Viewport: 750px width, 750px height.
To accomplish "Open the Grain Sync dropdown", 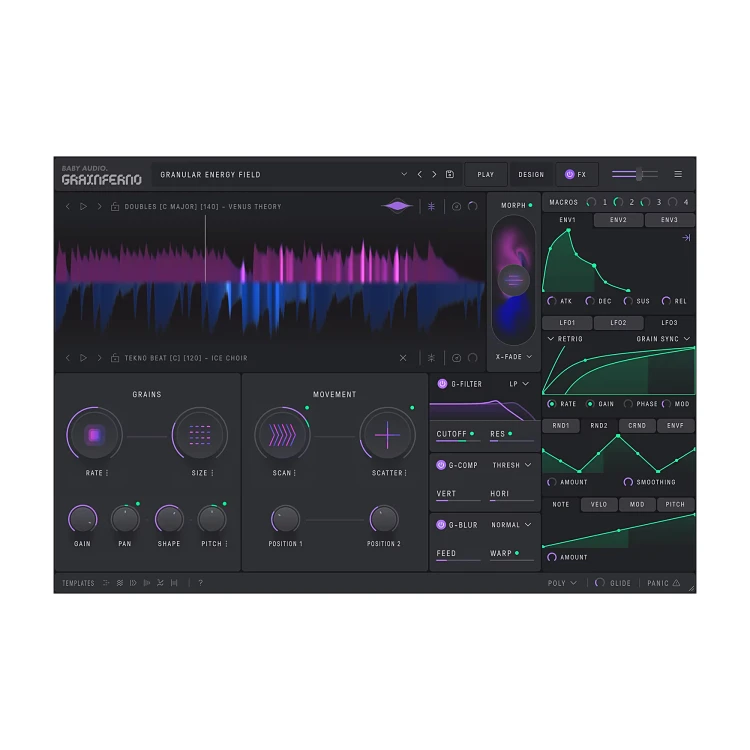I will click(663, 339).
